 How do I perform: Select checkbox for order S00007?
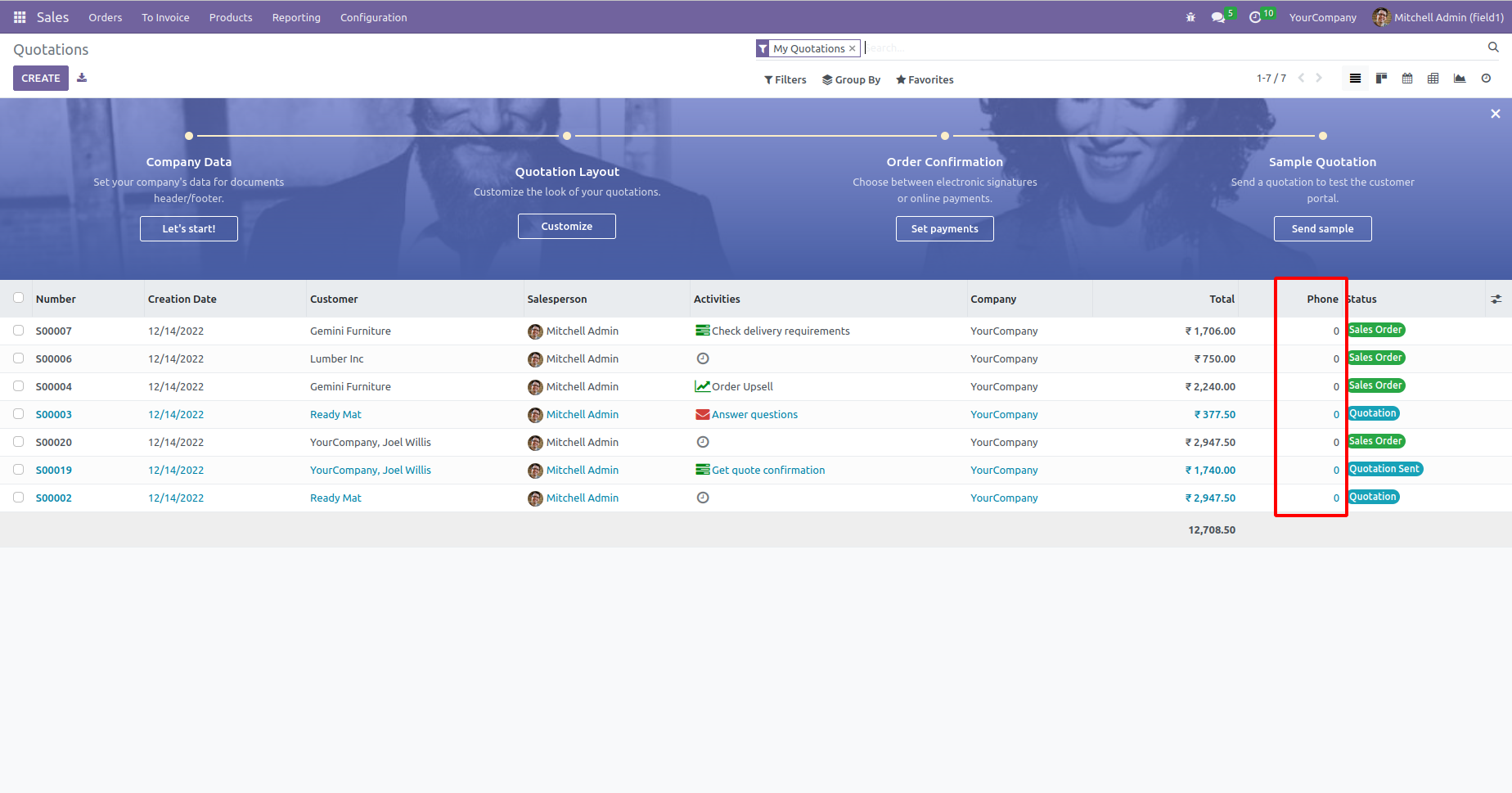[x=19, y=331]
